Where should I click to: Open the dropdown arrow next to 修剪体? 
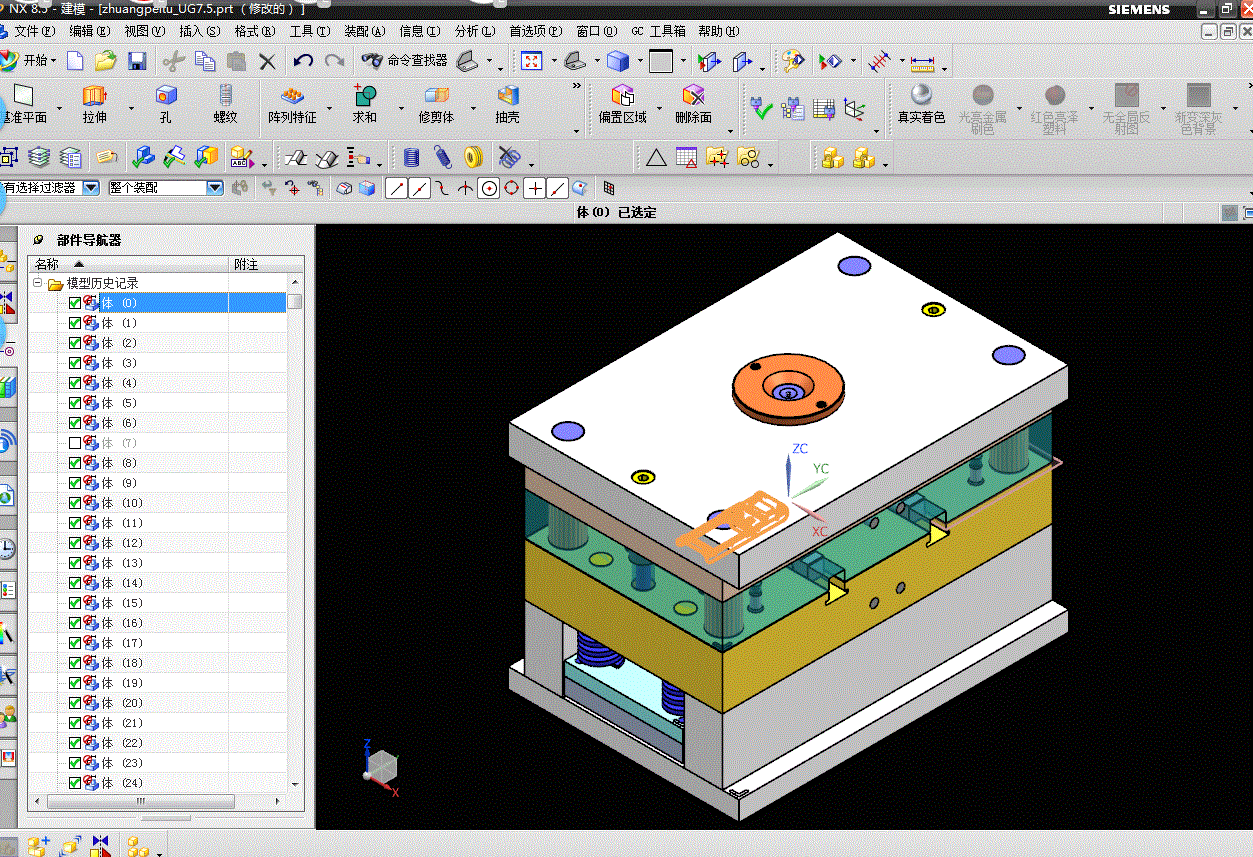(472, 107)
